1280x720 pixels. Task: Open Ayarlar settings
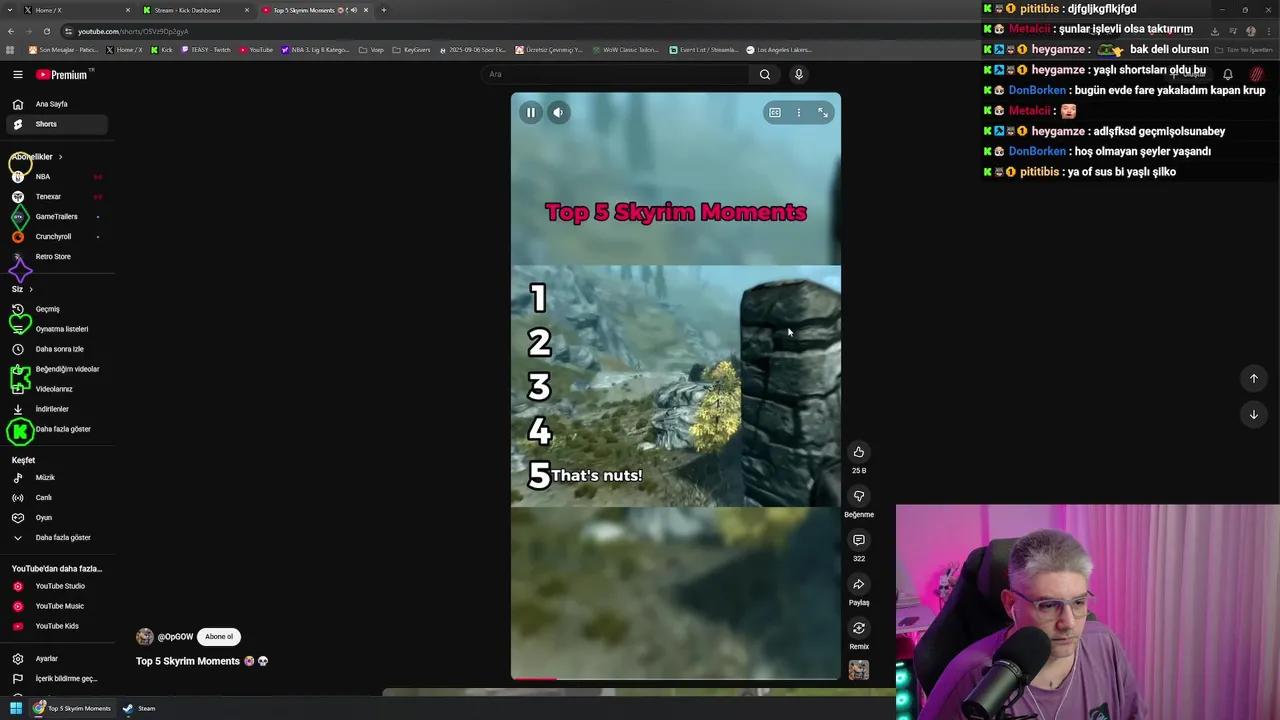(57, 659)
